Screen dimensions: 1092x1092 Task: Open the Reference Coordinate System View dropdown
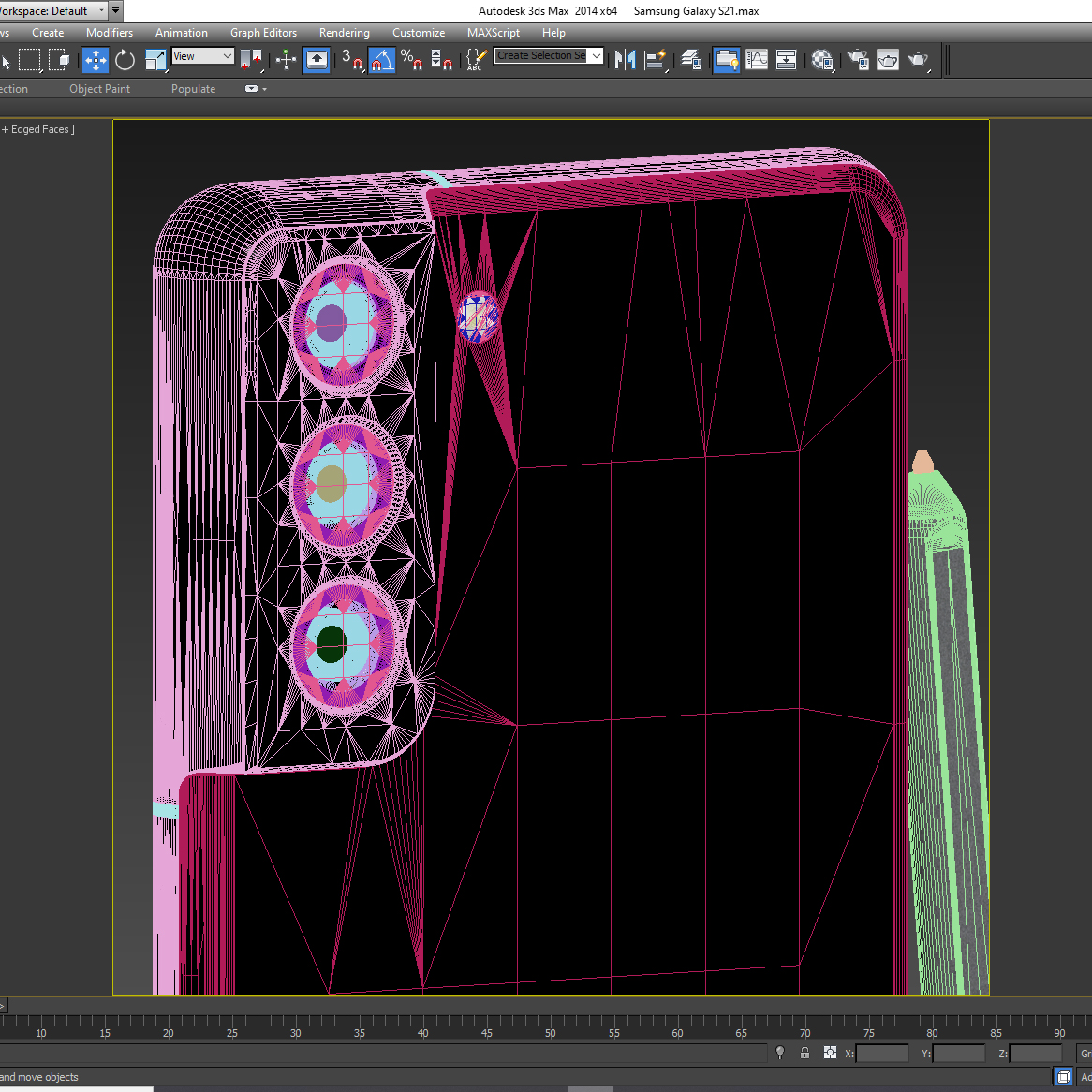[202, 56]
